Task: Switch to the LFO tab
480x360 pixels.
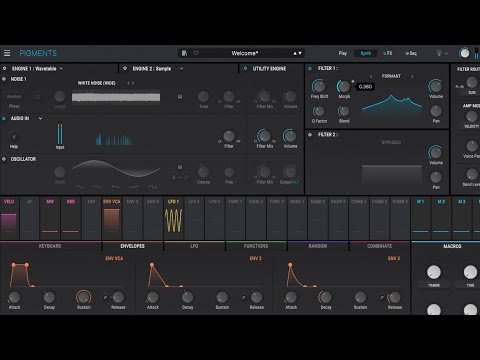Action: point(194,246)
